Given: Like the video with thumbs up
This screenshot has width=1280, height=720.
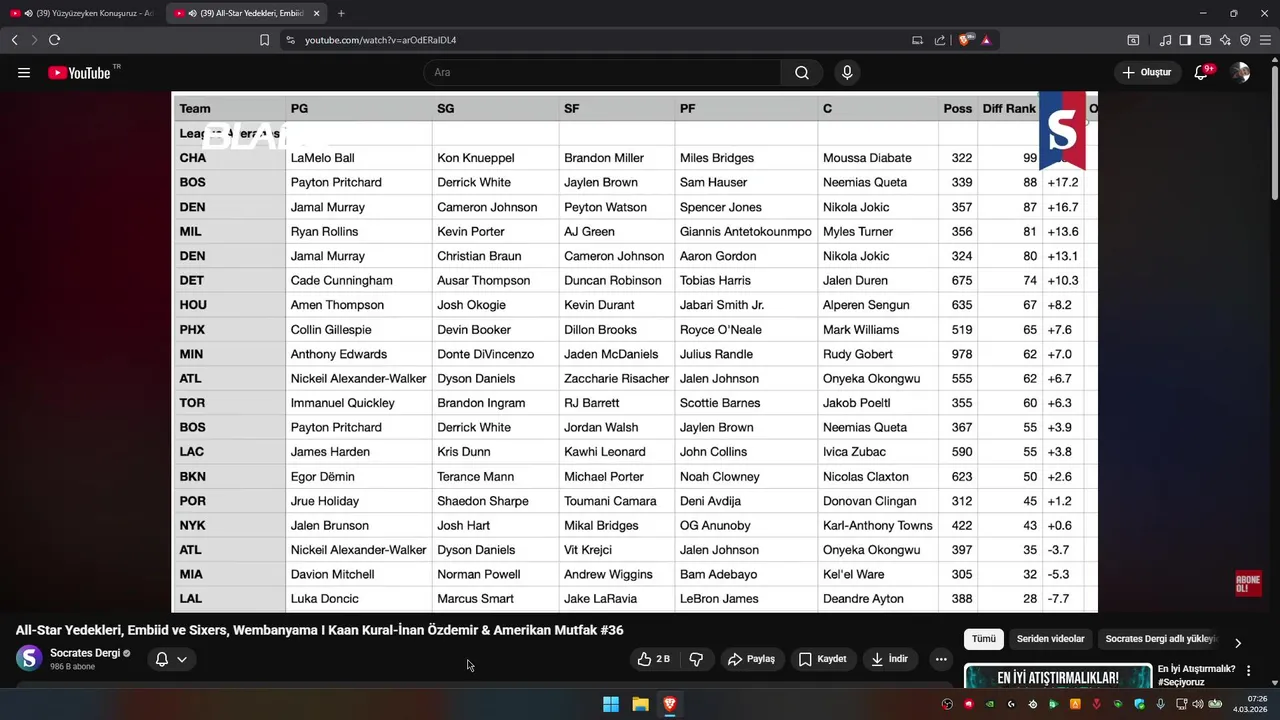Looking at the screenshot, I should pos(655,659).
